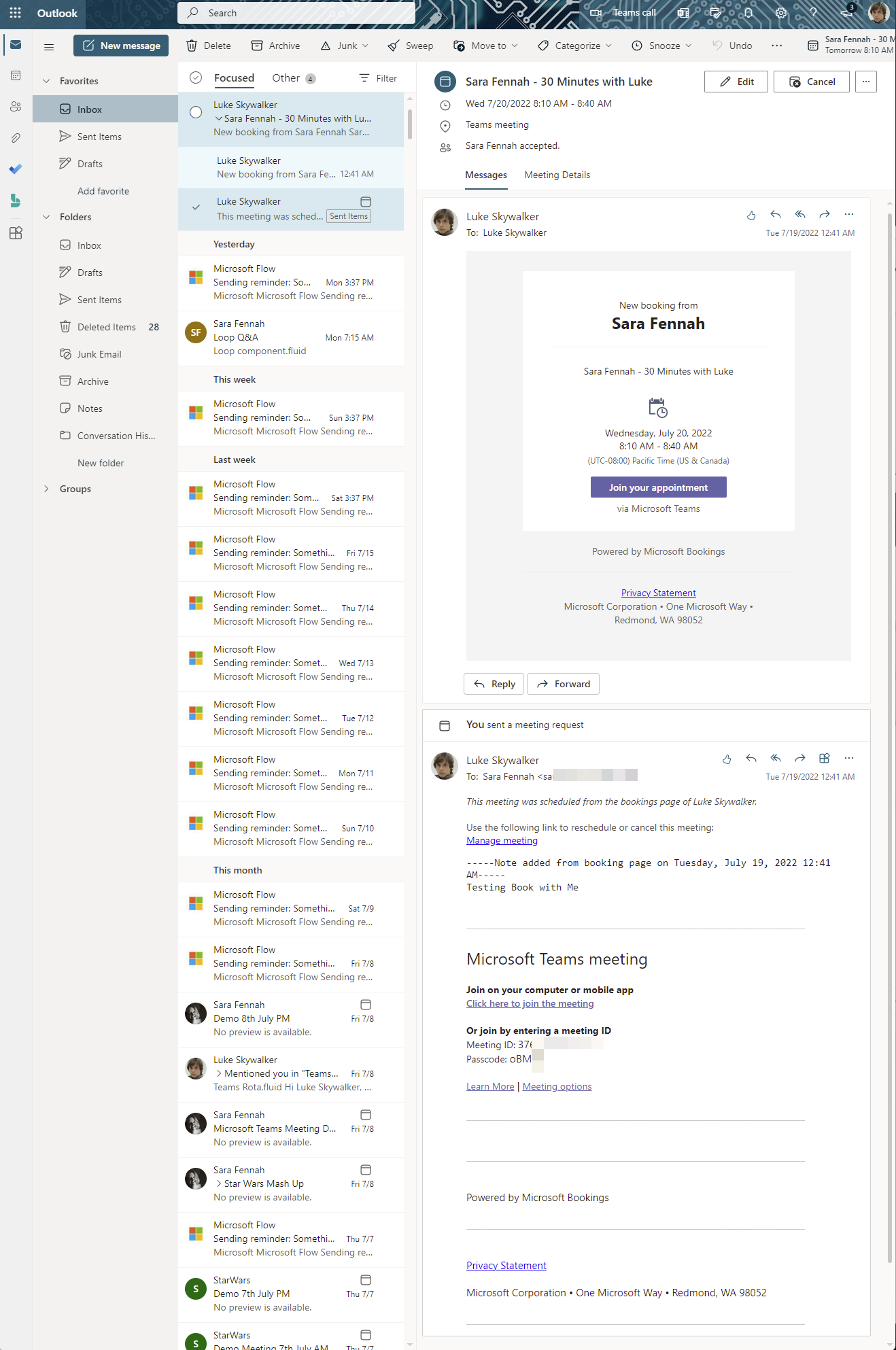The width and height of the screenshot is (896, 1350).
Task: Toggle the checkmark on the meeting scheduled message
Action: [196, 207]
